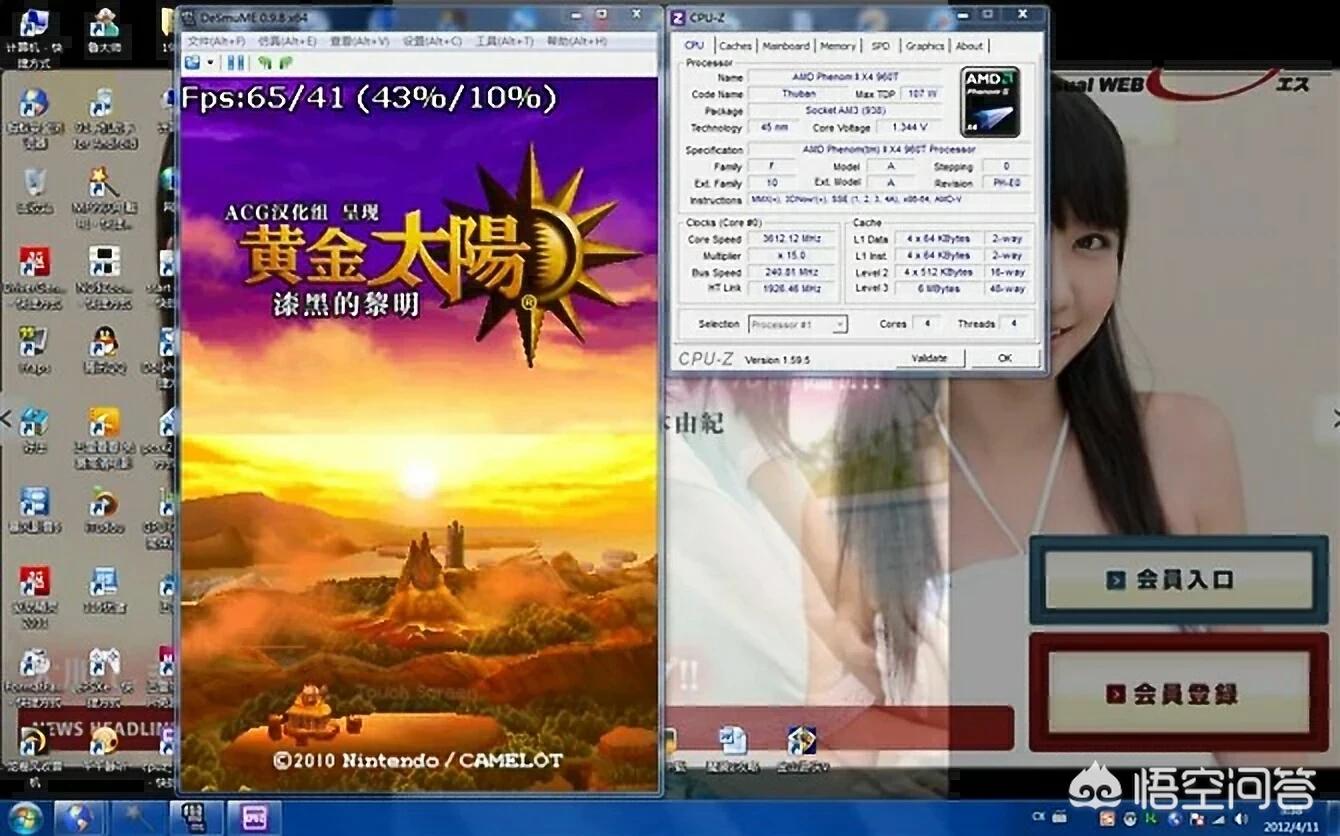
Task: Click the 会員登録 button on the wallpaper page
Action: pos(1179,693)
